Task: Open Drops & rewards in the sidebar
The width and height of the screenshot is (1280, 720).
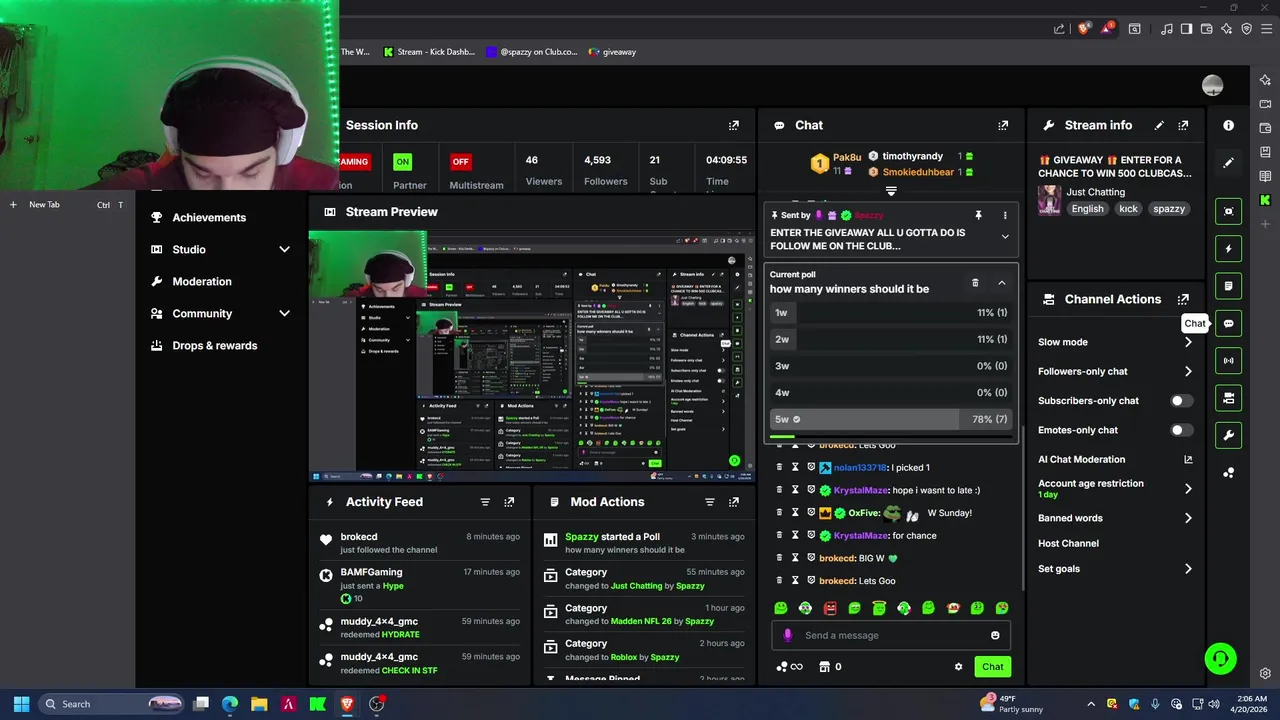Action: click(x=214, y=345)
